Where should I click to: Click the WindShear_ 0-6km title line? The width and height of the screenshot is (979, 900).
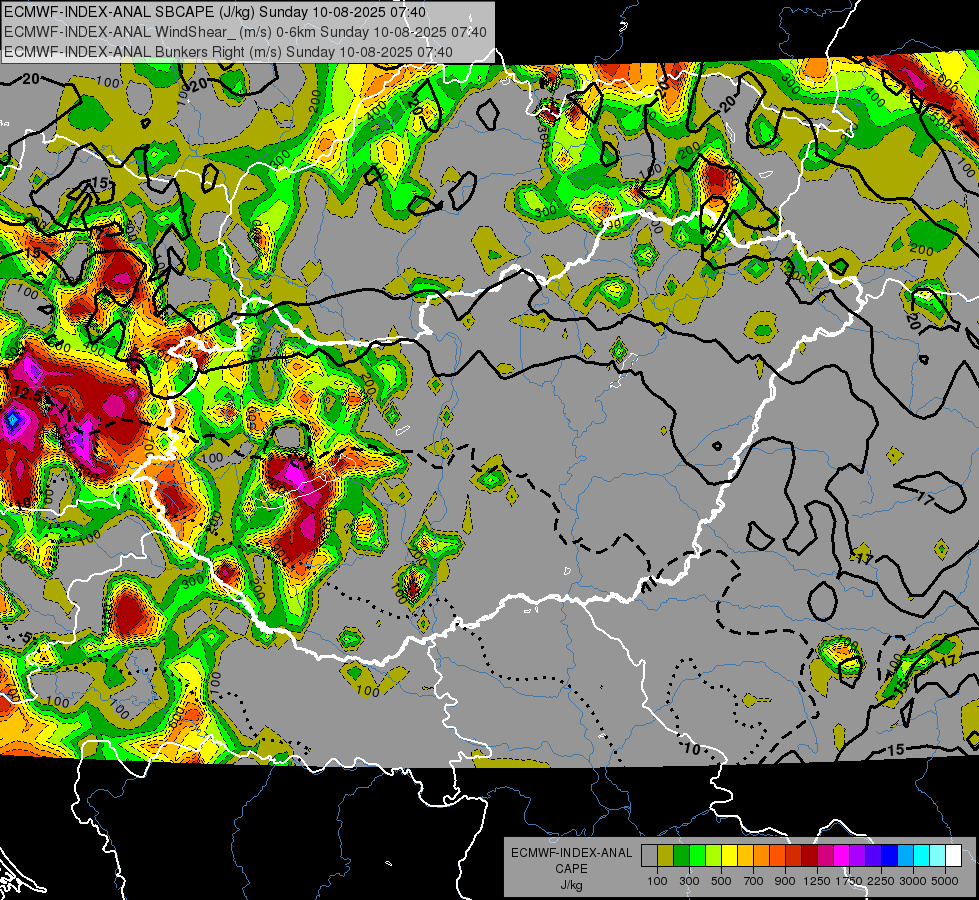(x=245, y=32)
